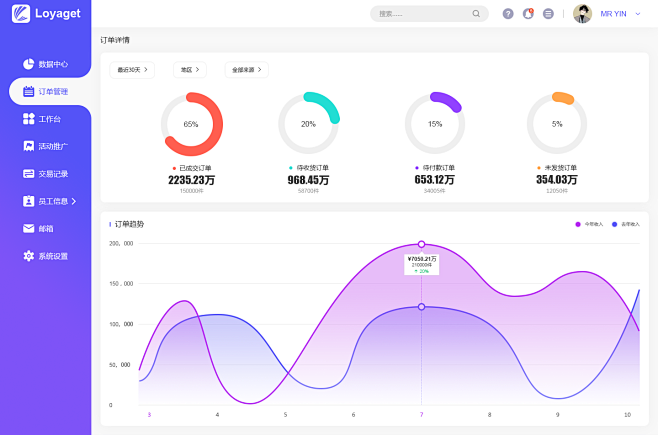Click the purple peak marker at month 7

click(x=421, y=244)
